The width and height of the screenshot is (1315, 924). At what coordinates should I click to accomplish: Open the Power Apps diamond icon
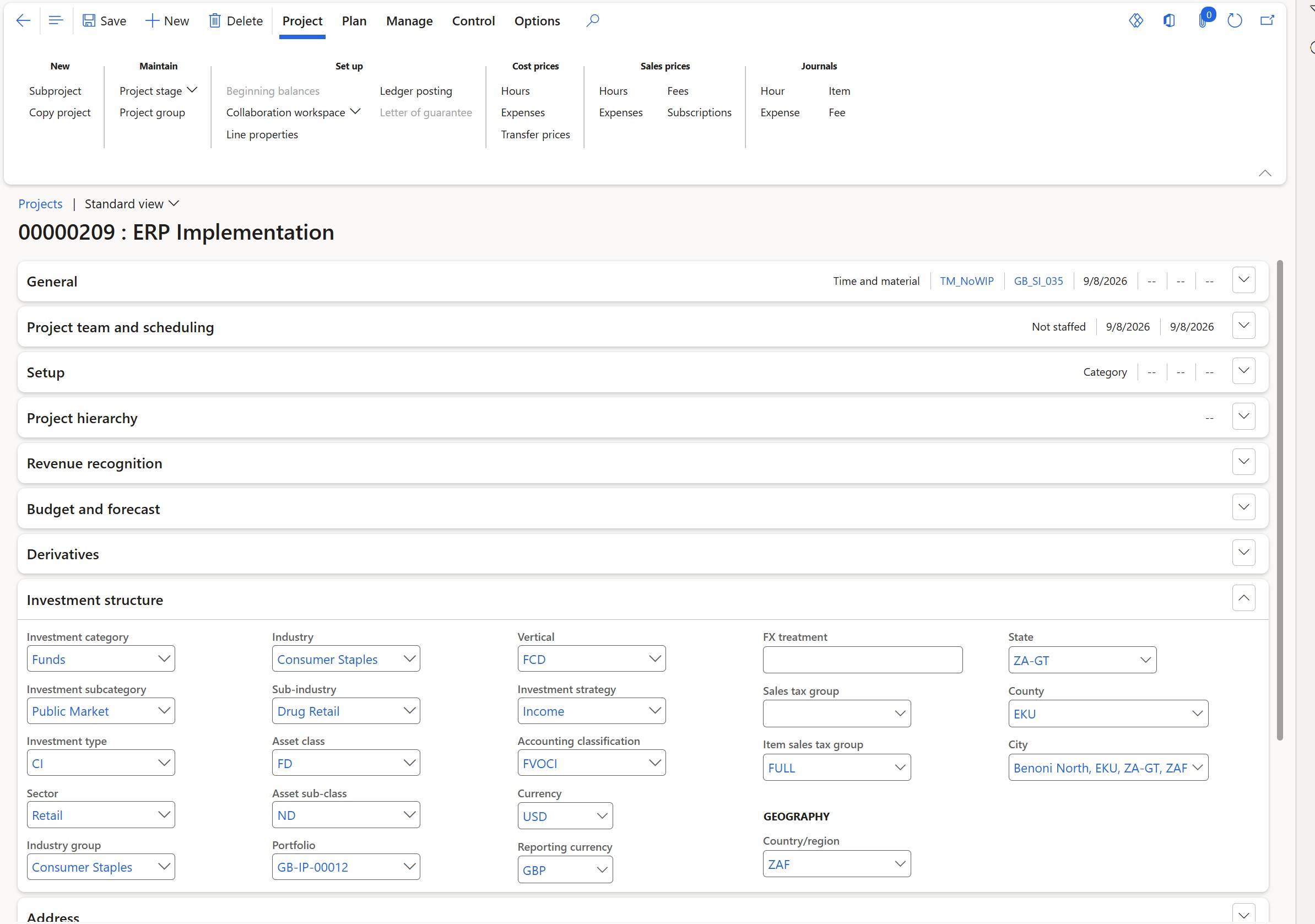point(1136,20)
